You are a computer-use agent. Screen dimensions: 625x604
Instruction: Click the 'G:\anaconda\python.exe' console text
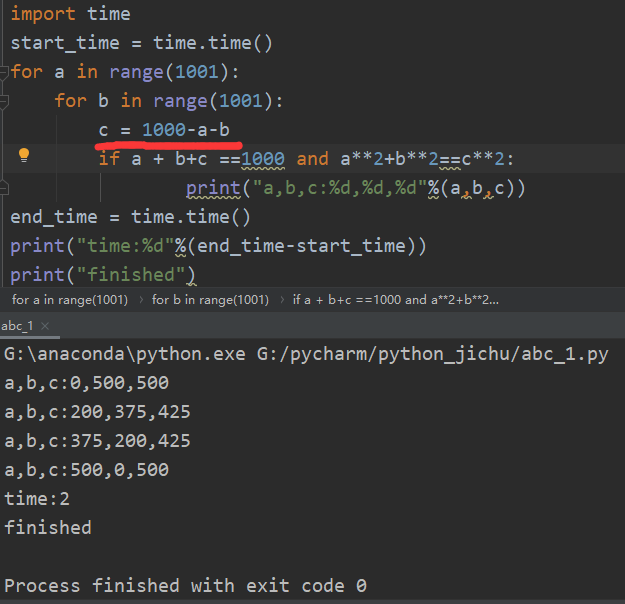[x=125, y=354]
